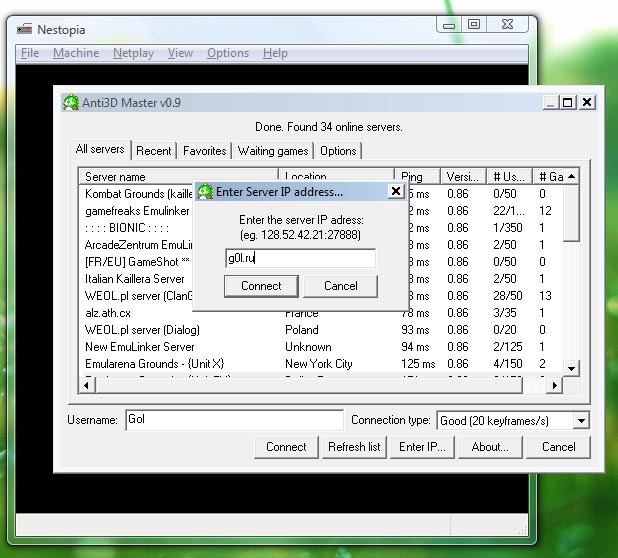The height and width of the screenshot is (558, 618).
Task: Click the Connect button below Username
Action: point(286,447)
